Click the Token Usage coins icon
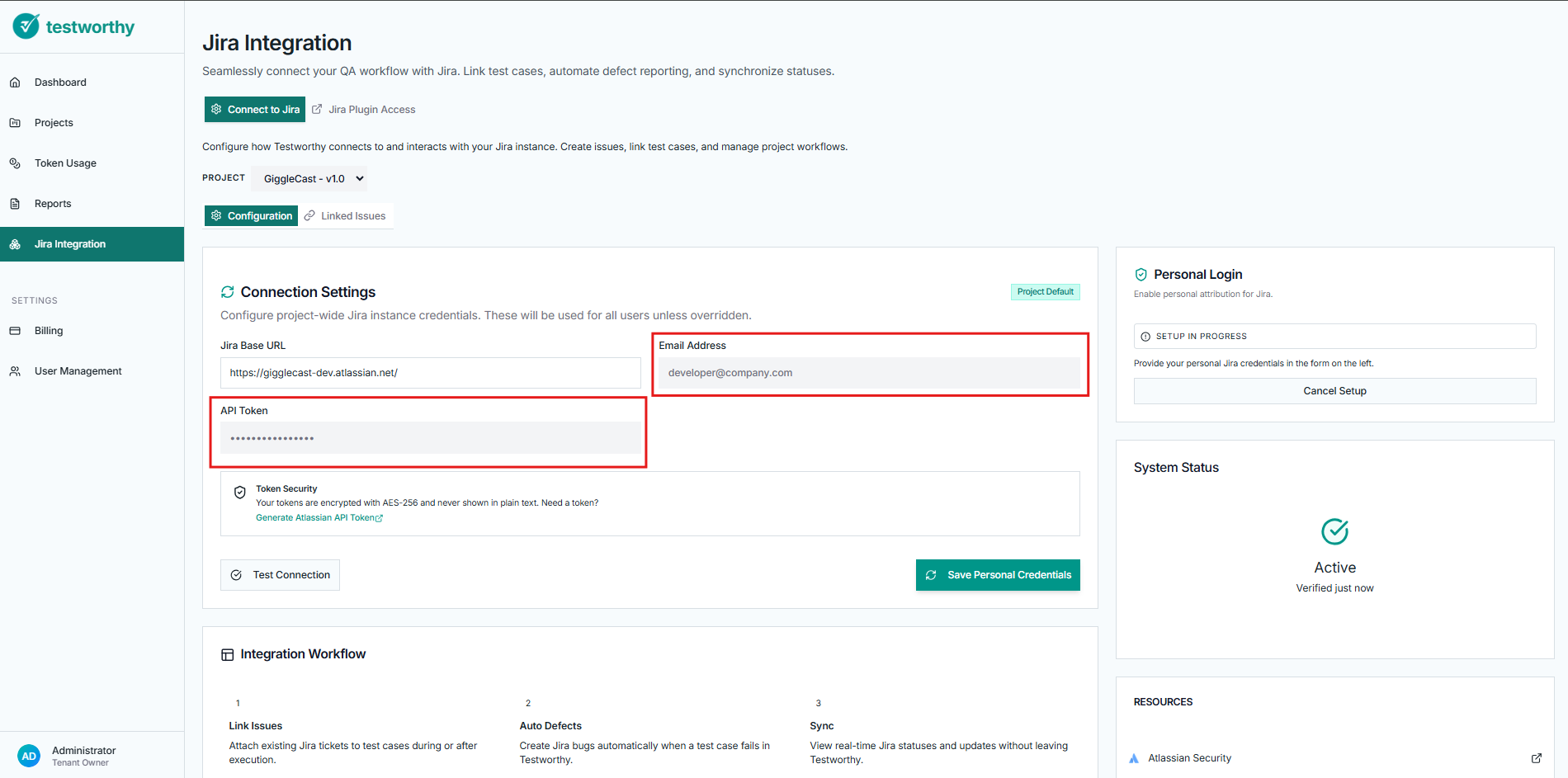Image resolution: width=1568 pixels, height=778 pixels. tap(15, 163)
